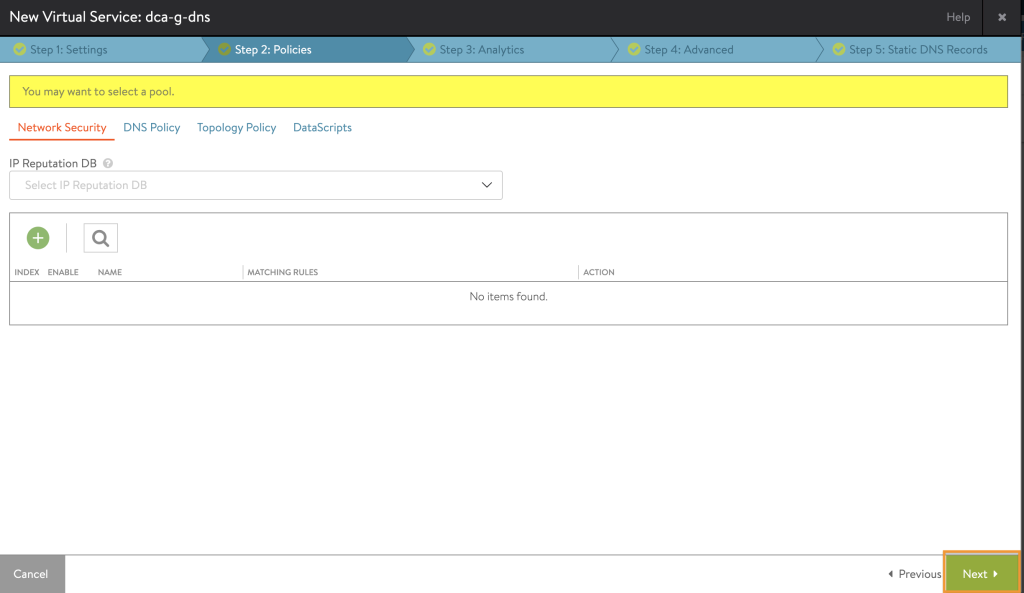Expand the Select IP Reputation DB dropdown
Viewport: 1024px width, 593px height.
[x=256, y=185]
